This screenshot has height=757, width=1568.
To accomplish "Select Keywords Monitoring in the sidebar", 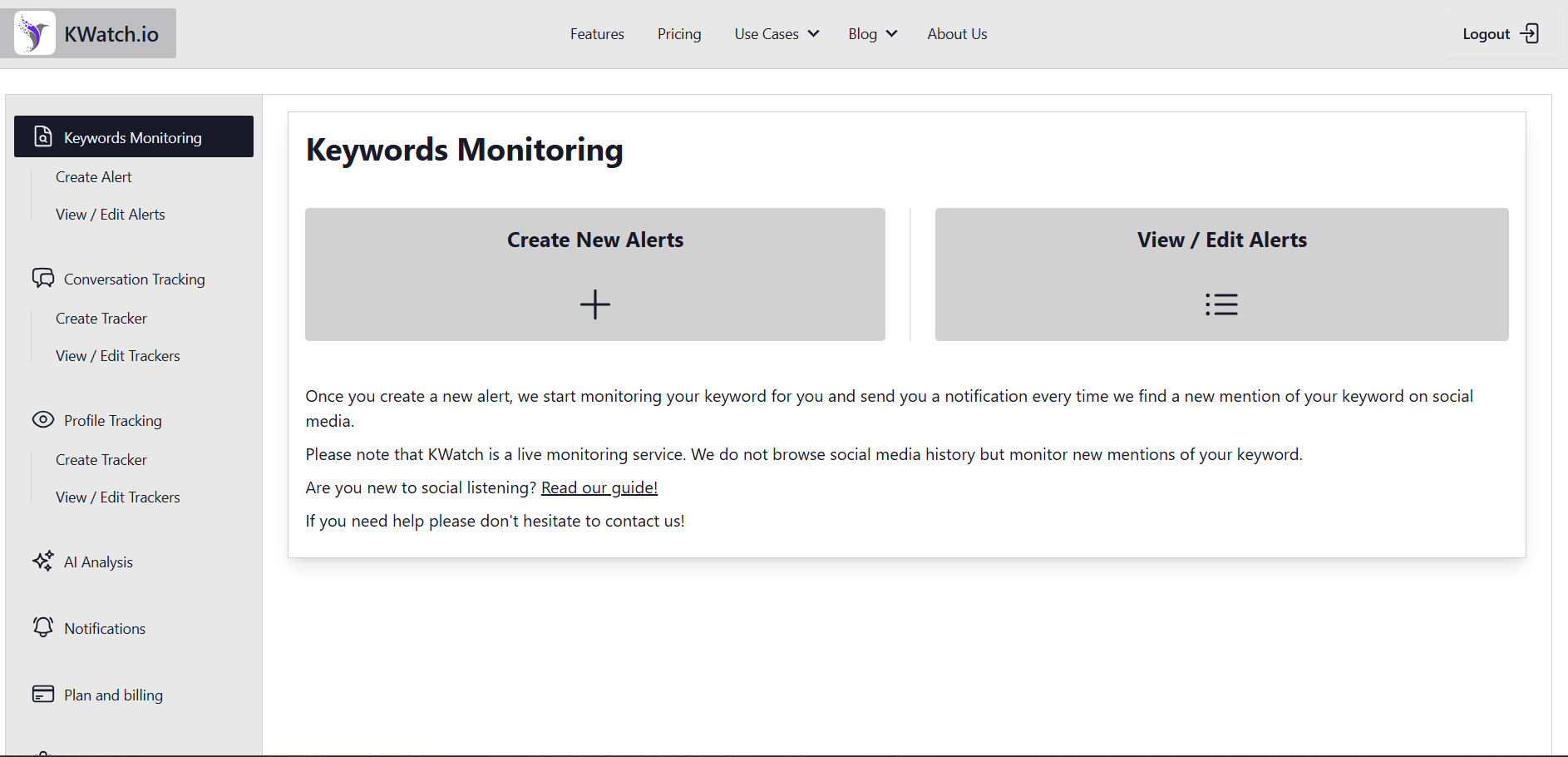I will (134, 136).
